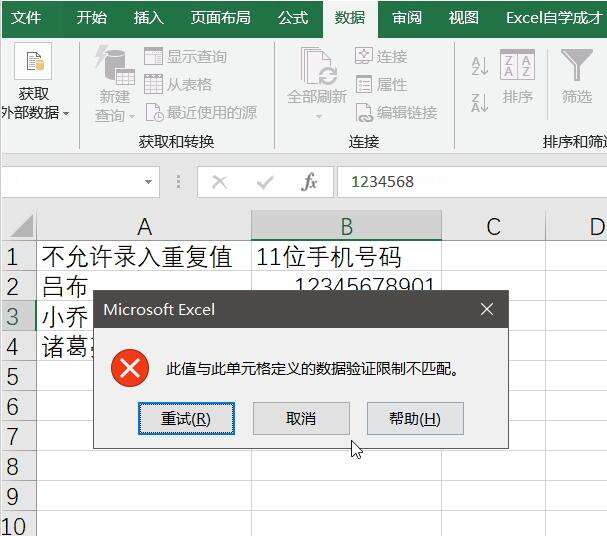The image size is (607, 536).
Task: Open the 公式 ribbon tab
Action: [293, 18]
